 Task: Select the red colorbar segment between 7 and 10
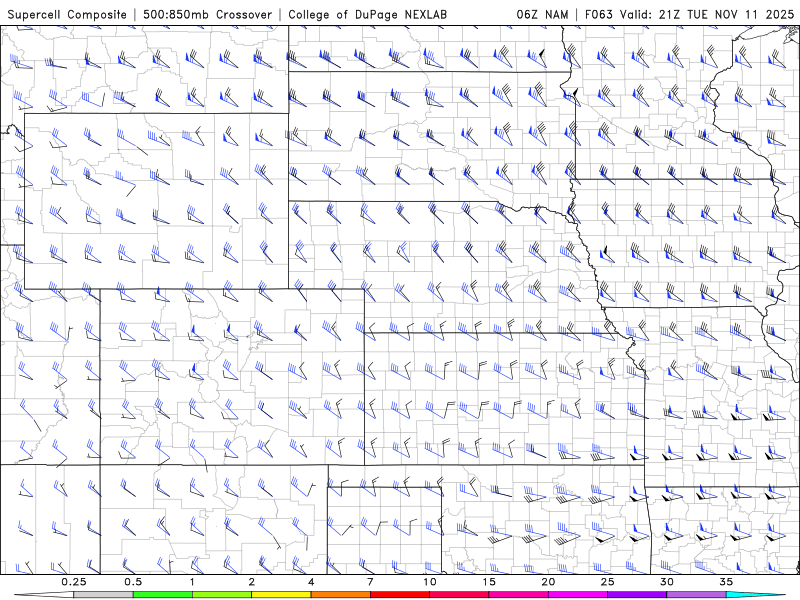[400, 595]
